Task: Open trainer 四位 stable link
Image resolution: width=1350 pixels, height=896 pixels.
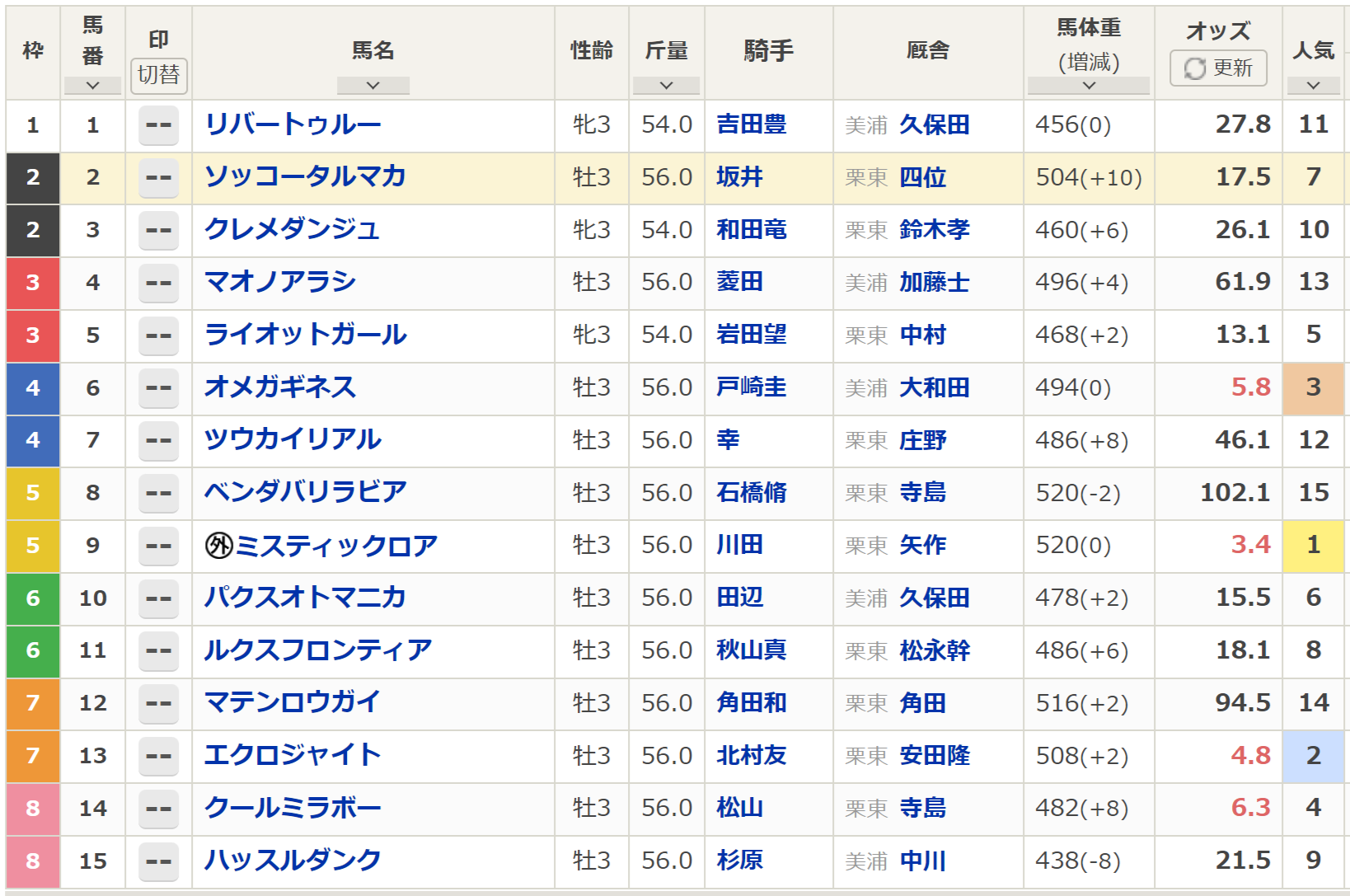Action: 923,177
